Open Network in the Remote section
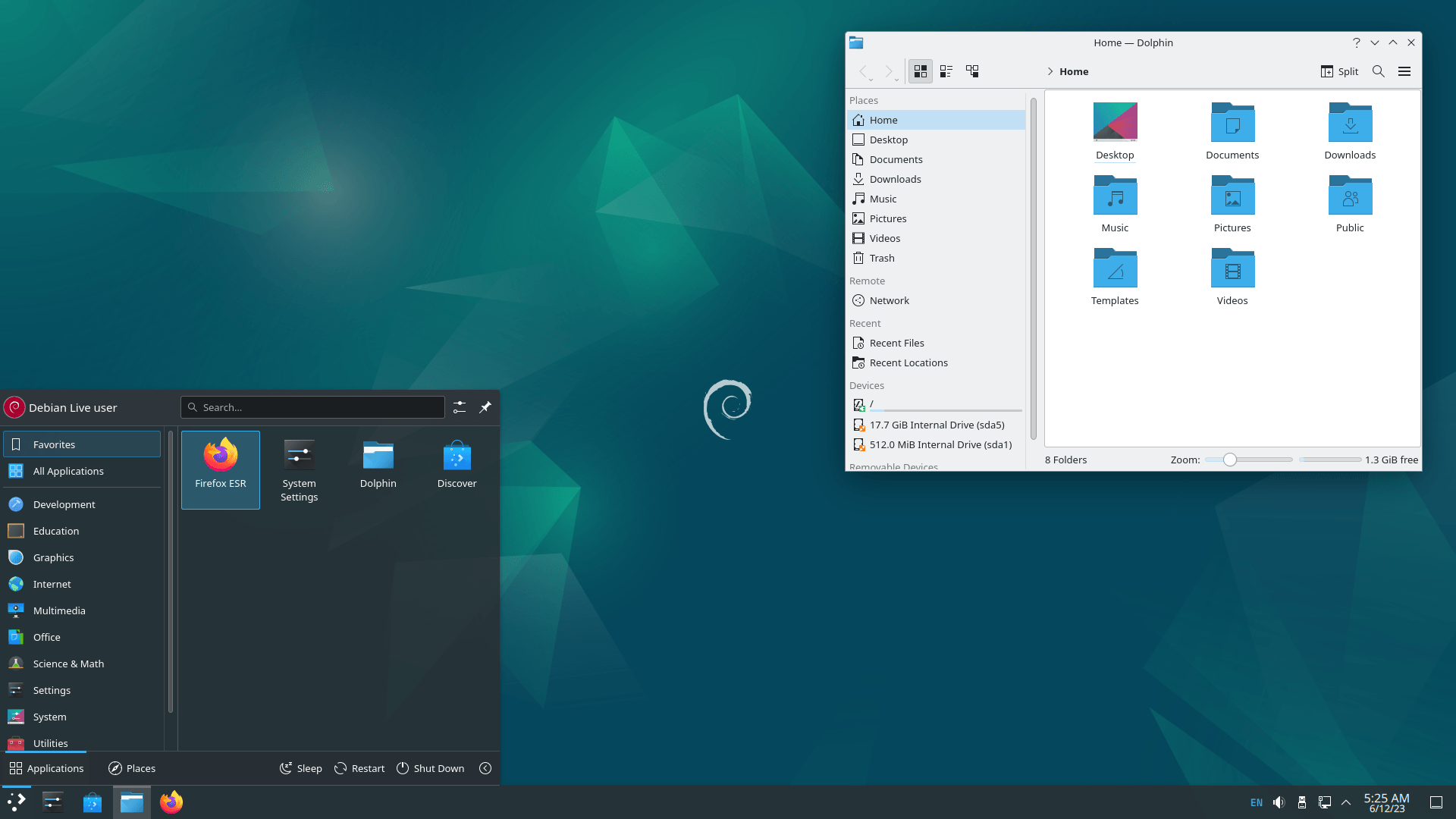1456x819 pixels. coord(889,300)
